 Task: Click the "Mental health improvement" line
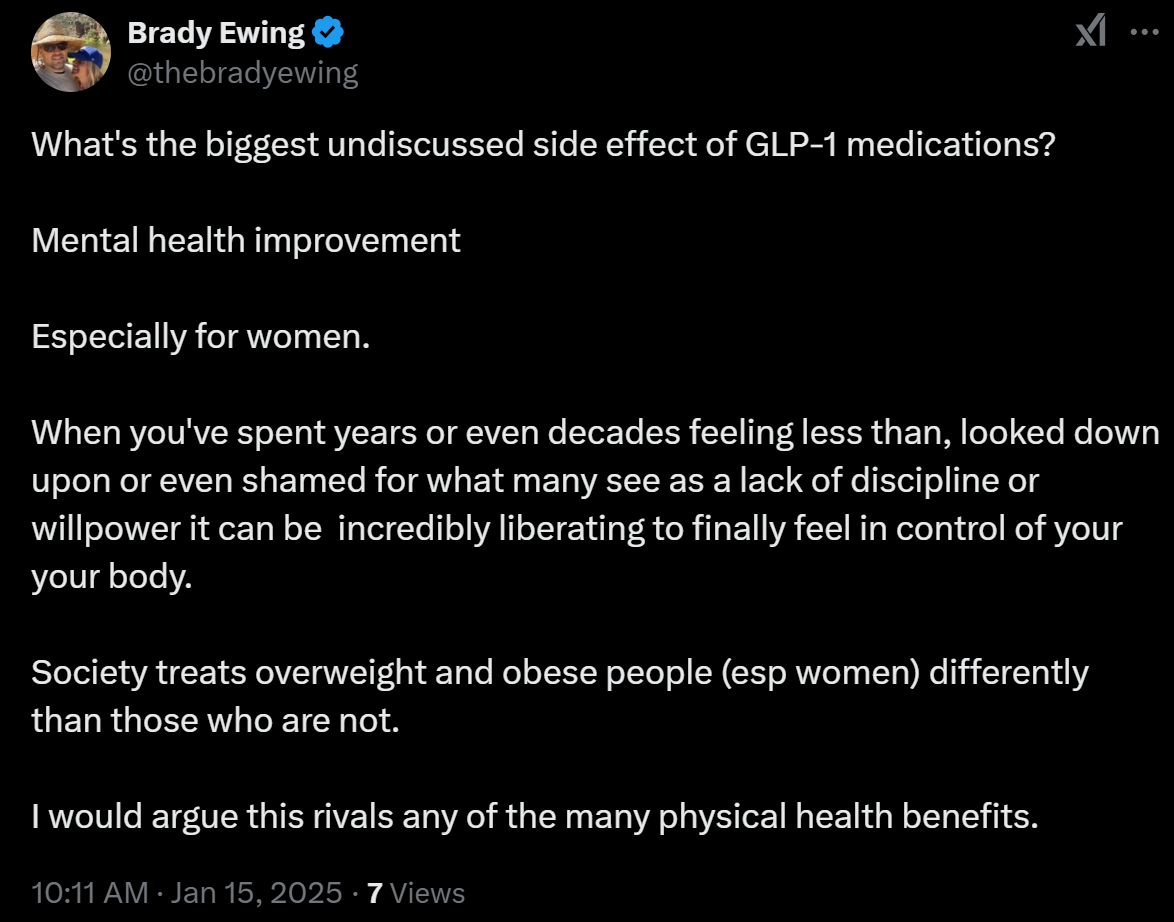coord(246,240)
